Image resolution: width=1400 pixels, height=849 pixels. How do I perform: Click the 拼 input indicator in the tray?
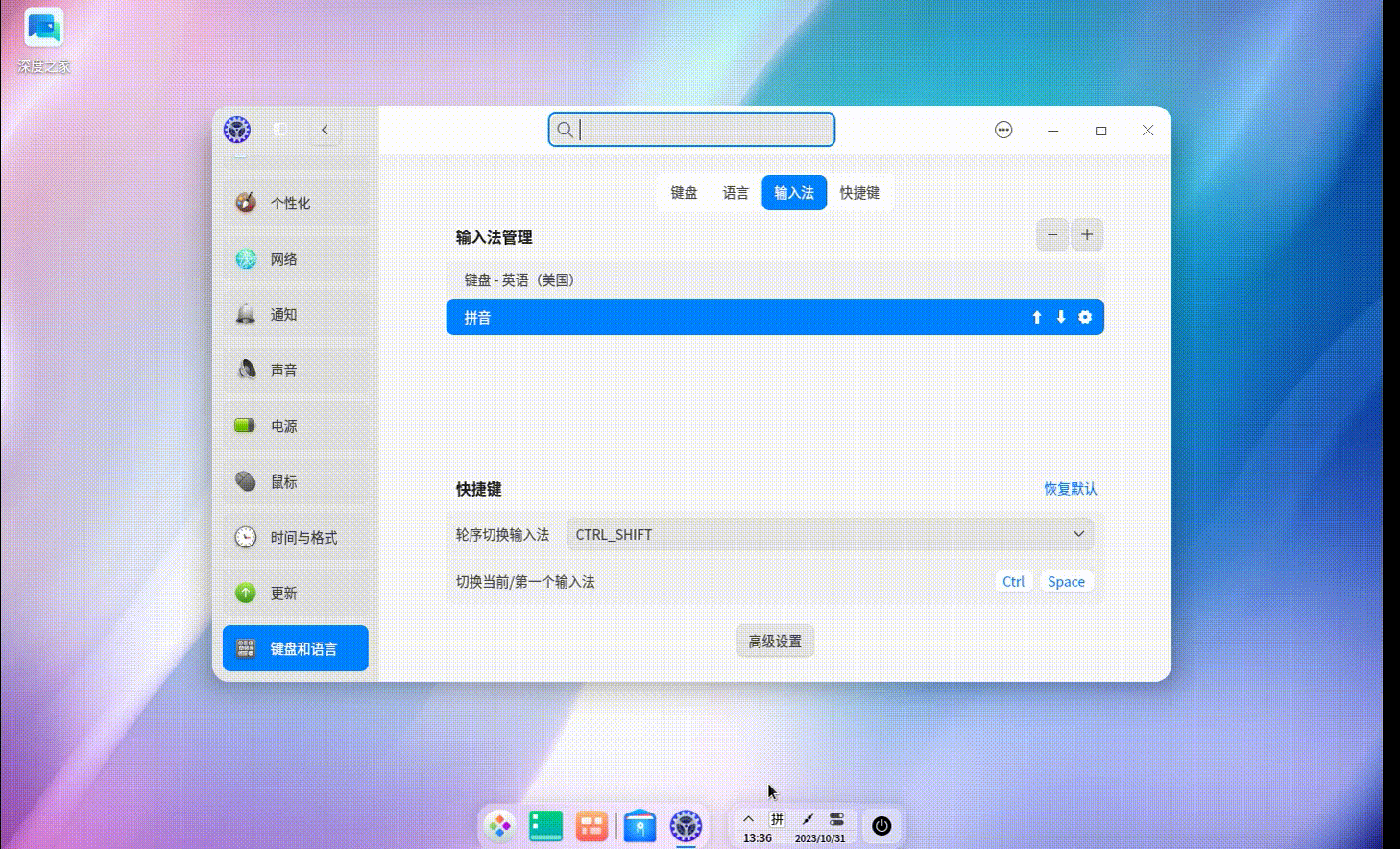pos(776,818)
